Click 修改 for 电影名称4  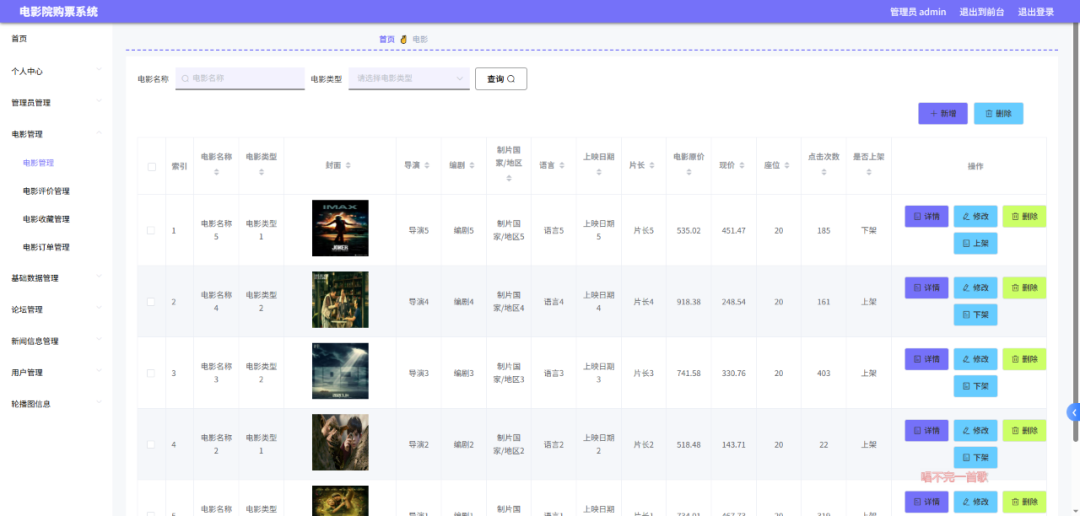975,288
